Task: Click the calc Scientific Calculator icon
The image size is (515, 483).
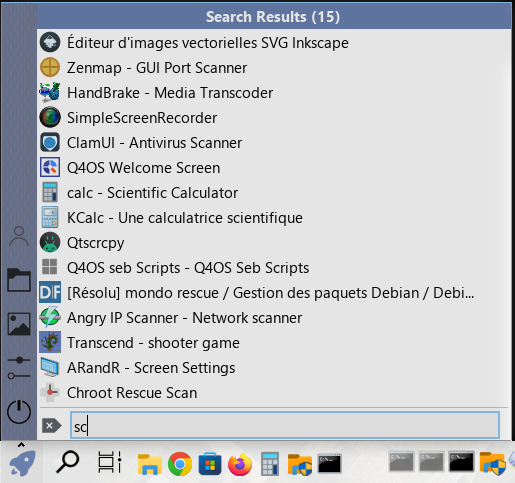Action: pos(50,192)
